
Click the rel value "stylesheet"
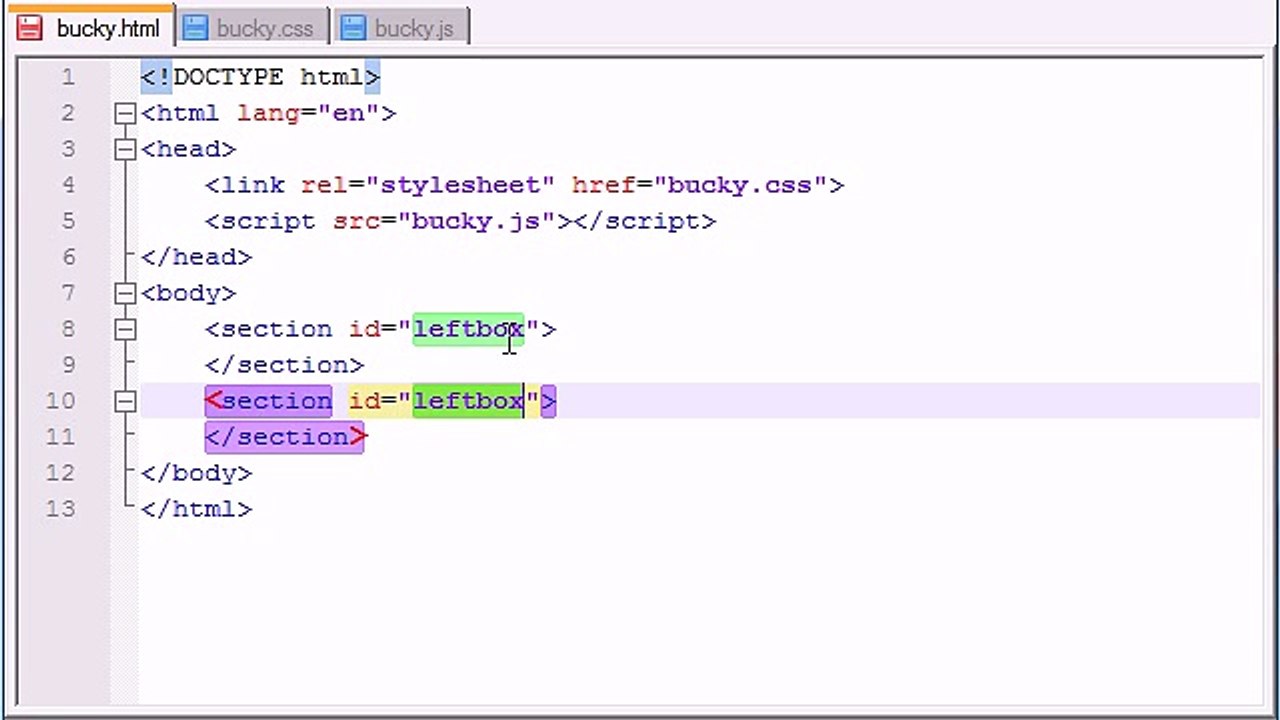[x=460, y=185]
